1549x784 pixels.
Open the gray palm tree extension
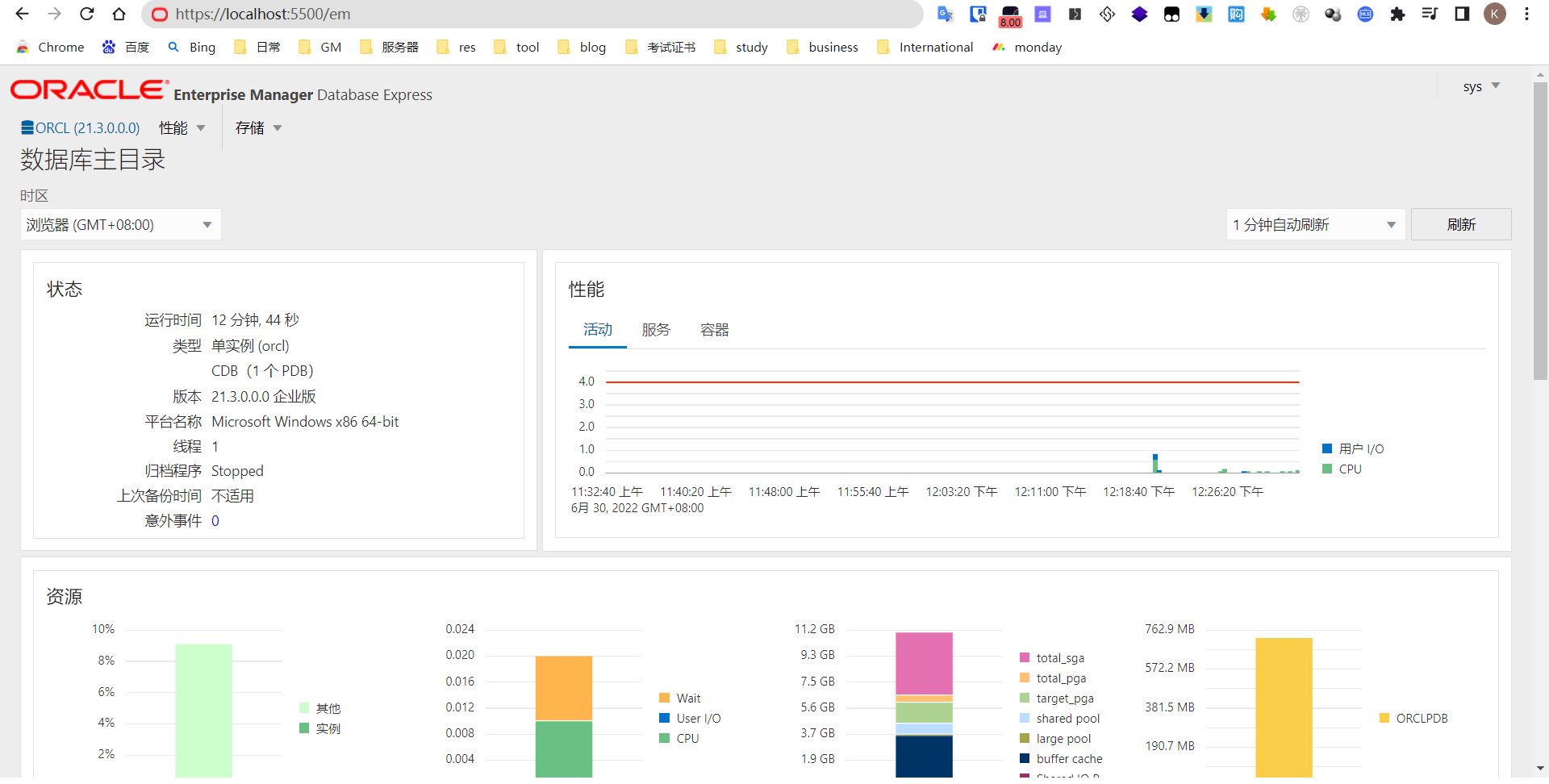(x=1301, y=14)
